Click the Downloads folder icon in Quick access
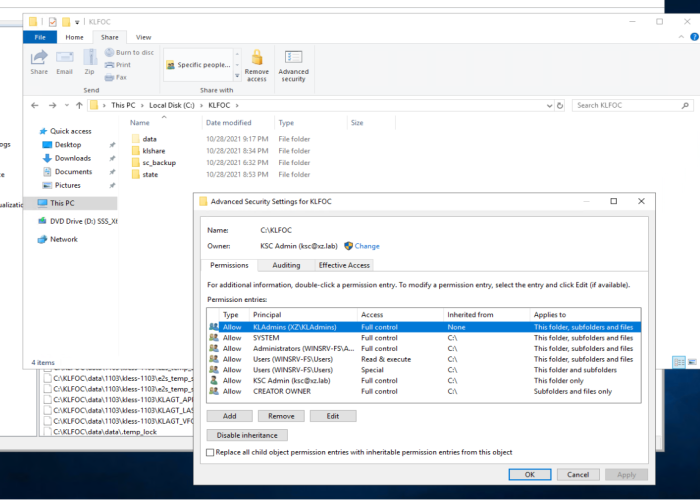Image resolution: width=700 pixels, height=500 pixels. click(x=47, y=158)
